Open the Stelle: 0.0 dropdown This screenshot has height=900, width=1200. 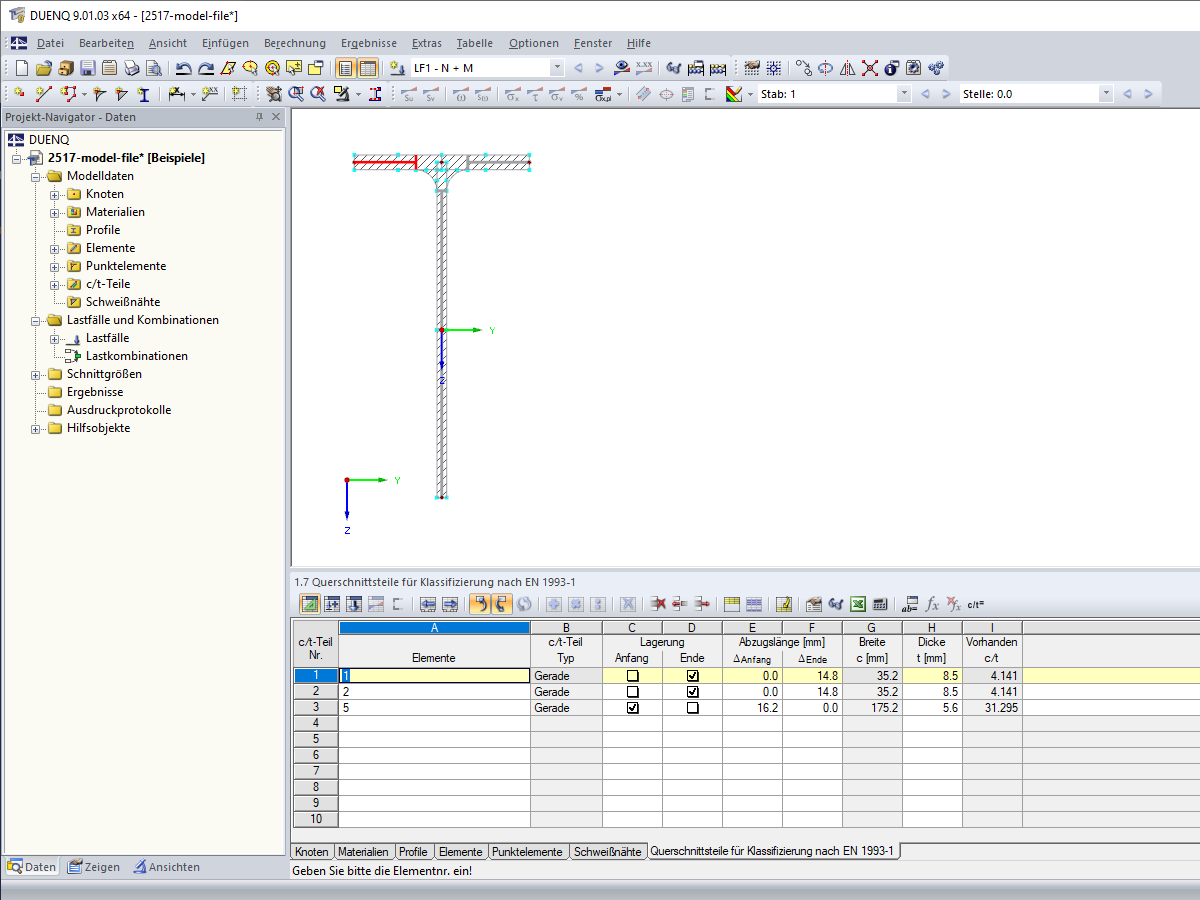tap(1105, 94)
